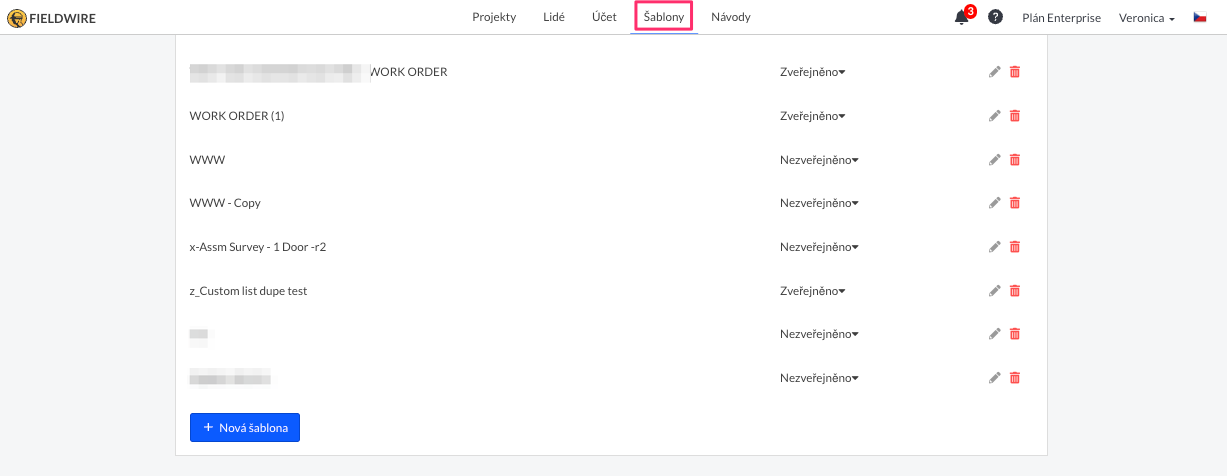Open the help question mark icon
1227x476 pixels.
click(x=995, y=17)
